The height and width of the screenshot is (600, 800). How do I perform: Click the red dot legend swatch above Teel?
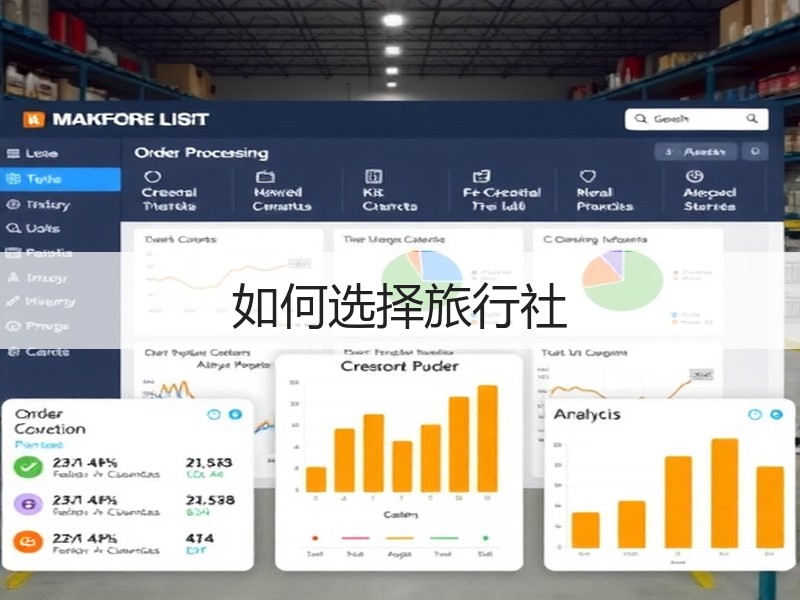click(315, 538)
